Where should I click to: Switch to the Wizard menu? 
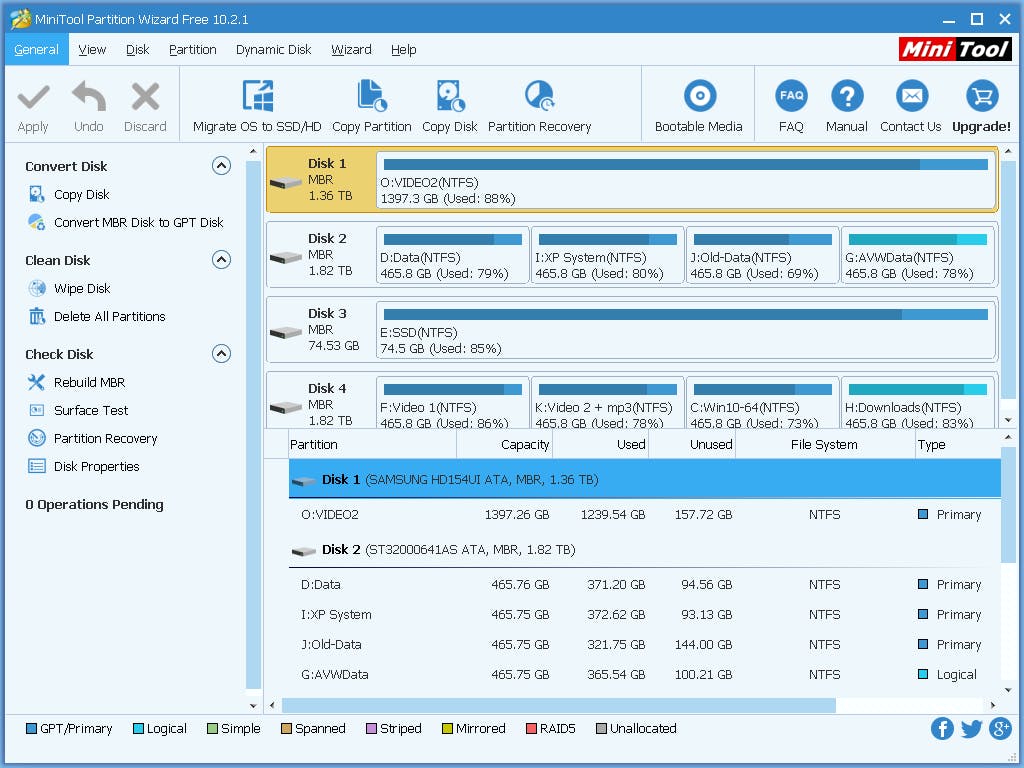point(351,49)
